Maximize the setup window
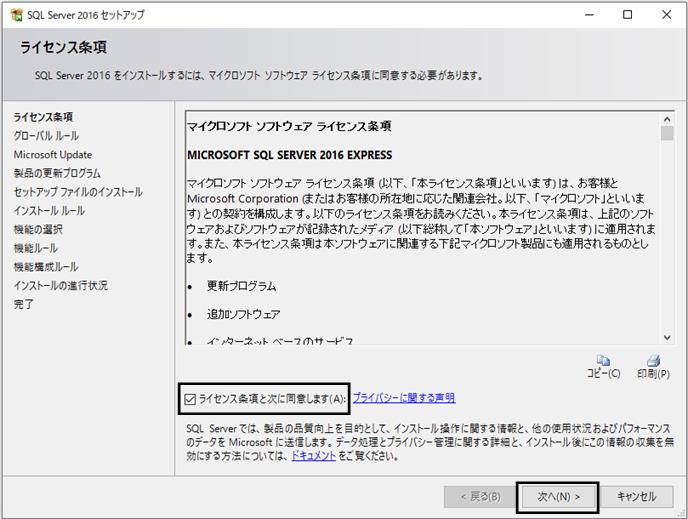The width and height of the screenshot is (688, 519). coord(628,15)
